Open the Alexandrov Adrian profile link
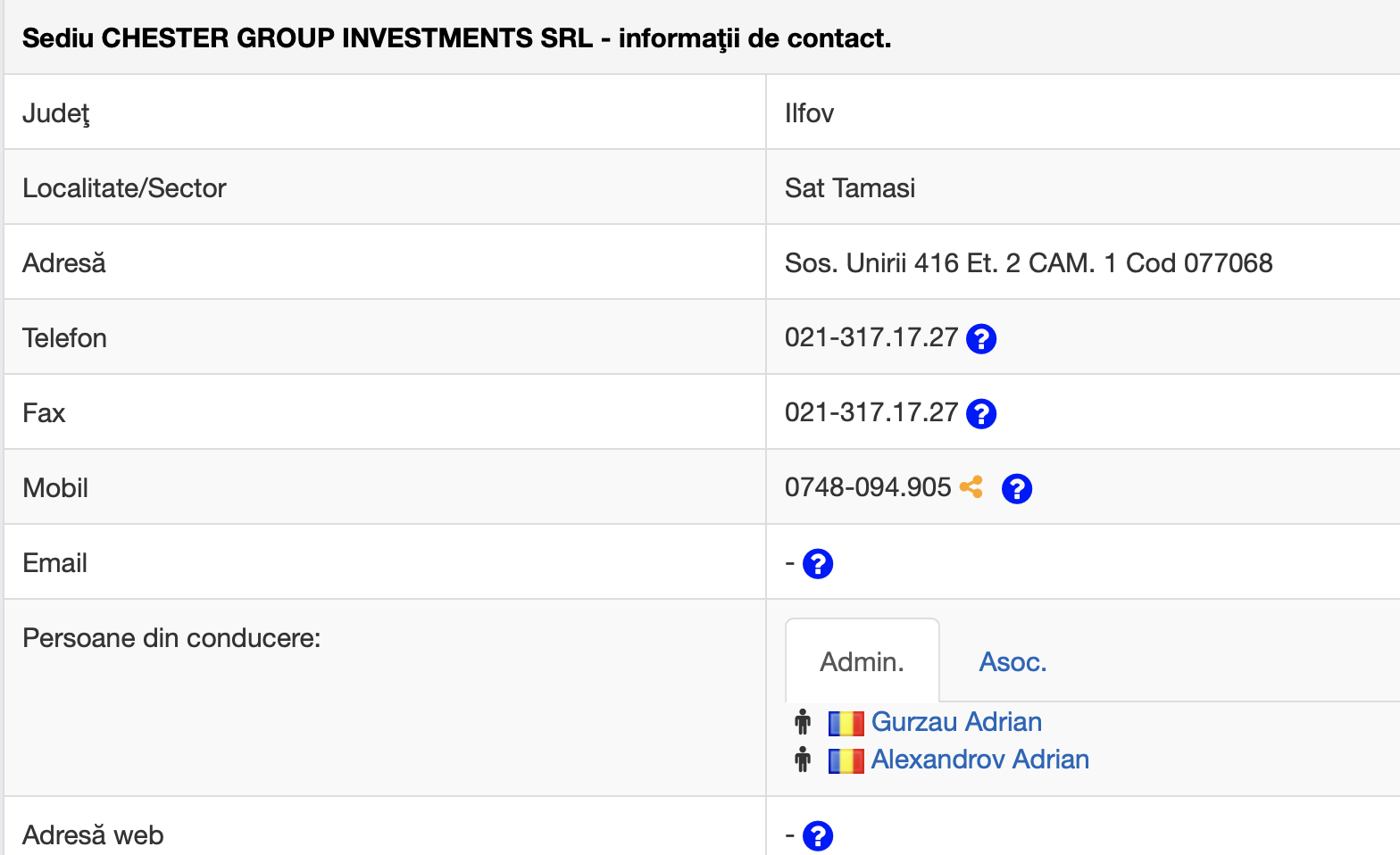Screen dimensions: 1400x855 (x=979, y=760)
